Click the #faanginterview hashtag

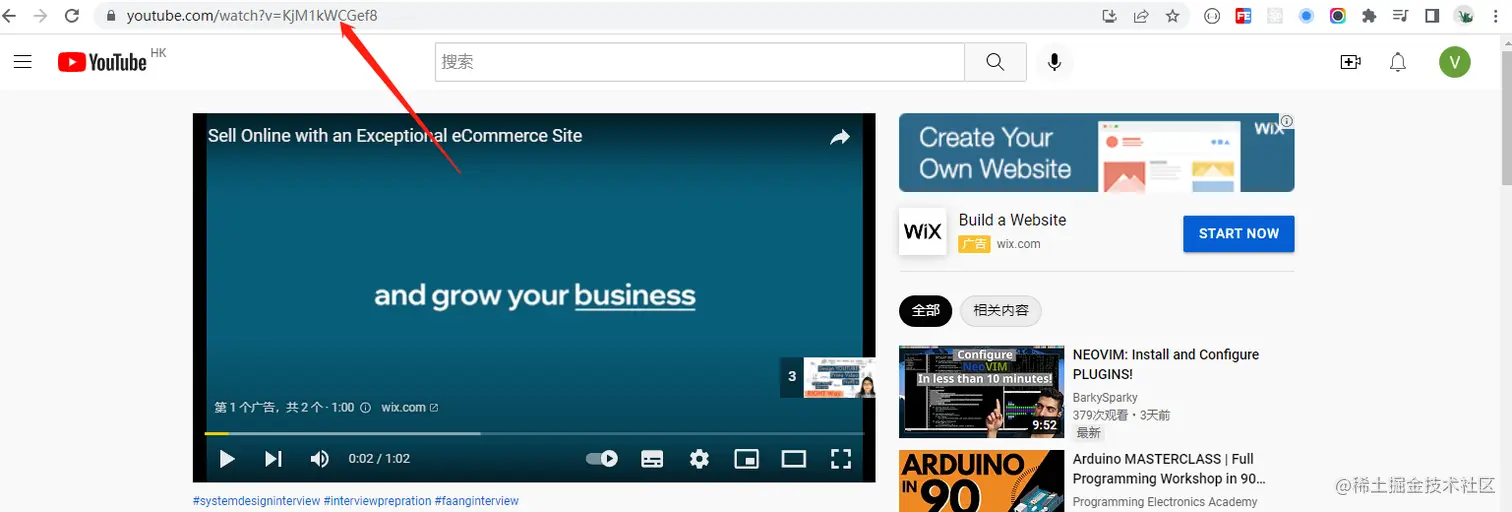tap(477, 501)
